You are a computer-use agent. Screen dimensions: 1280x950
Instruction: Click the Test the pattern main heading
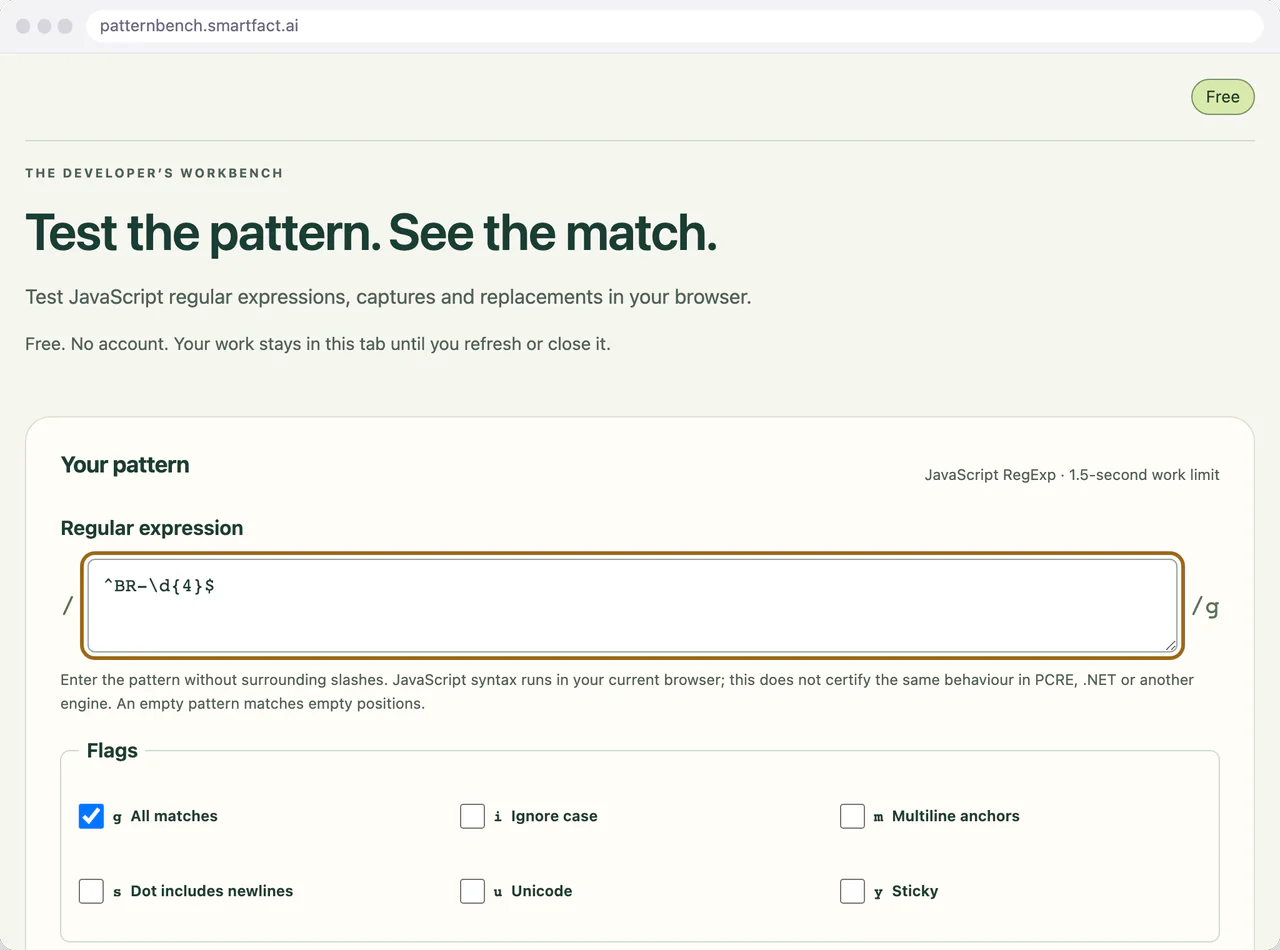pyautogui.click(x=371, y=232)
